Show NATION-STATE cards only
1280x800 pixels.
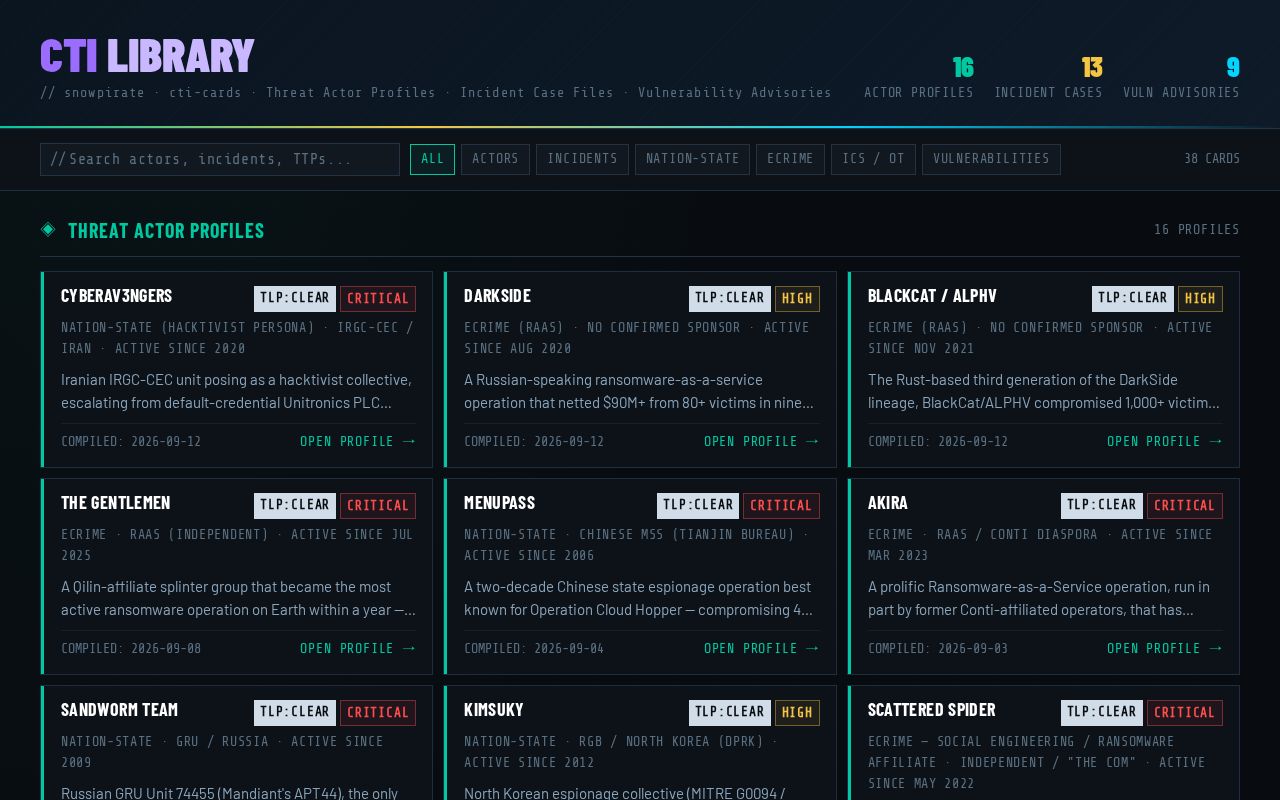coord(692,159)
